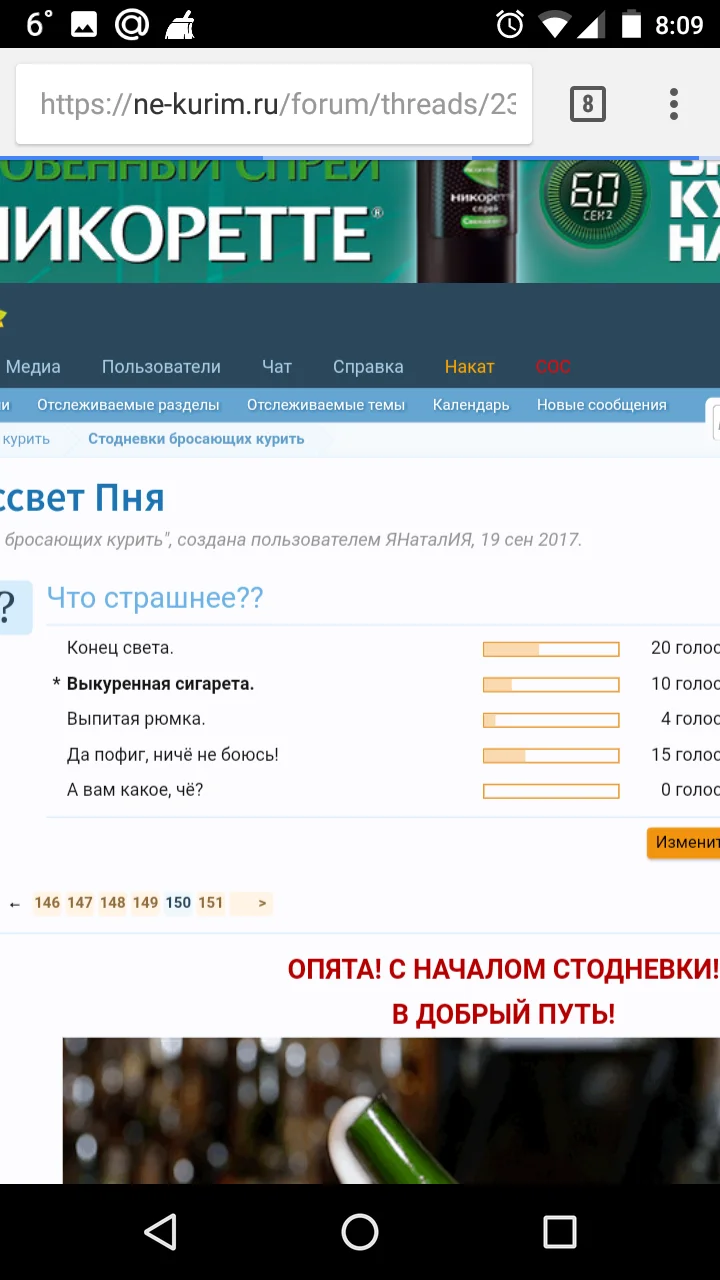The image size is (720, 1280).
Task: Click the poll title Что страшнее??
Action: tap(155, 598)
